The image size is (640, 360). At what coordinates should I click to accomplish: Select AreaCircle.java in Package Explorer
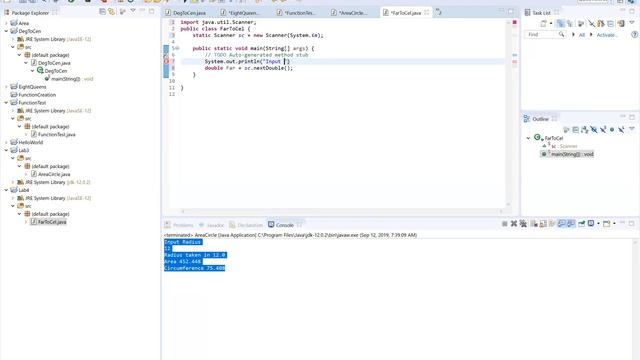[54, 174]
